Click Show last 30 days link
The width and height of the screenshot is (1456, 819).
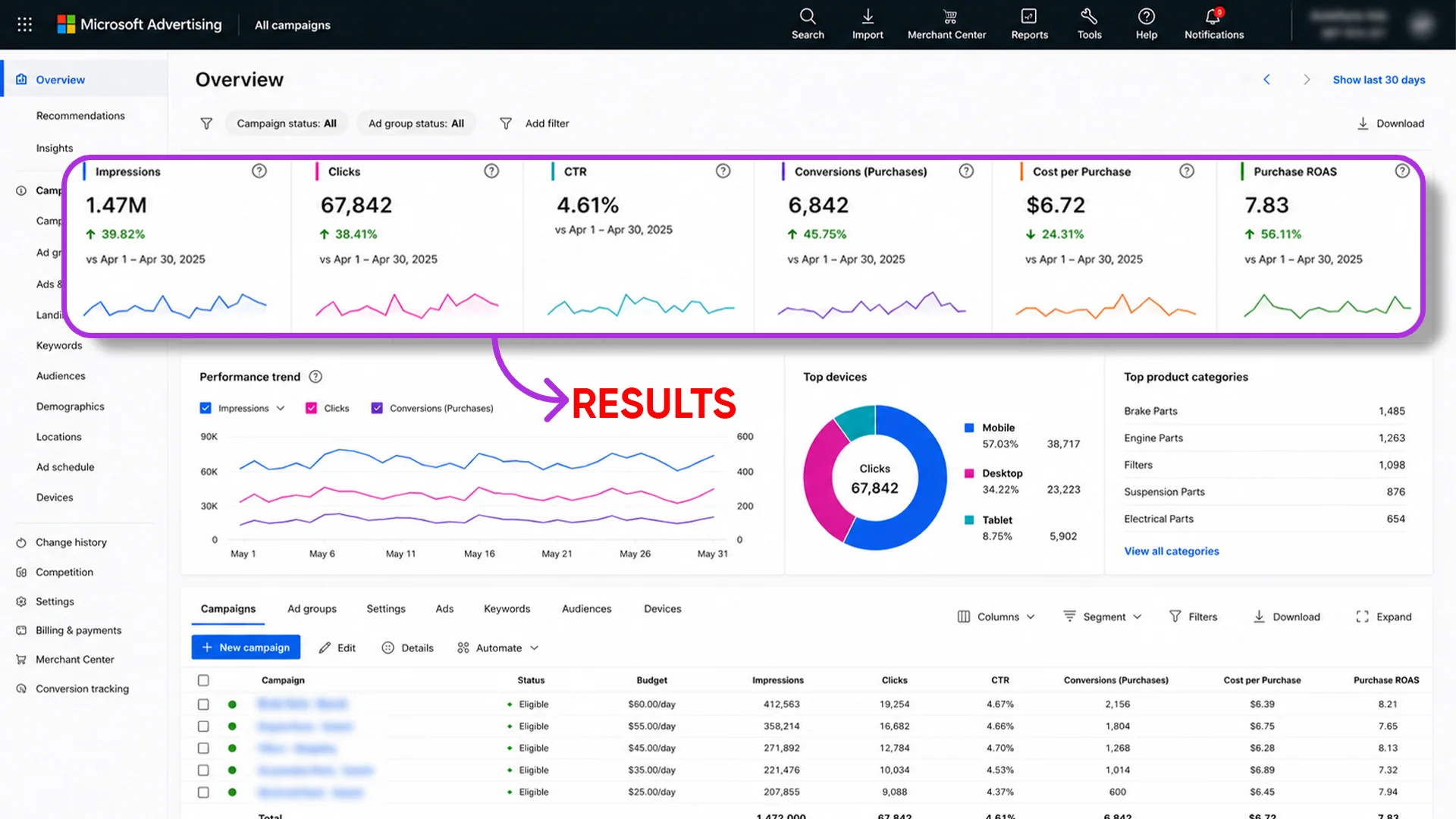pyautogui.click(x=1379, y=80)
